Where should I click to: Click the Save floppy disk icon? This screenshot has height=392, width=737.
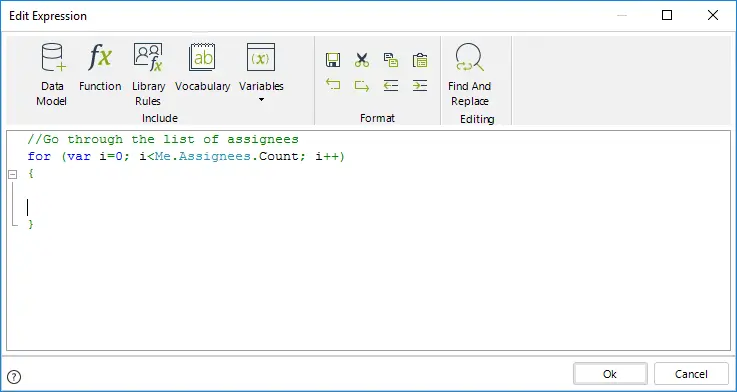coord(333,60)
